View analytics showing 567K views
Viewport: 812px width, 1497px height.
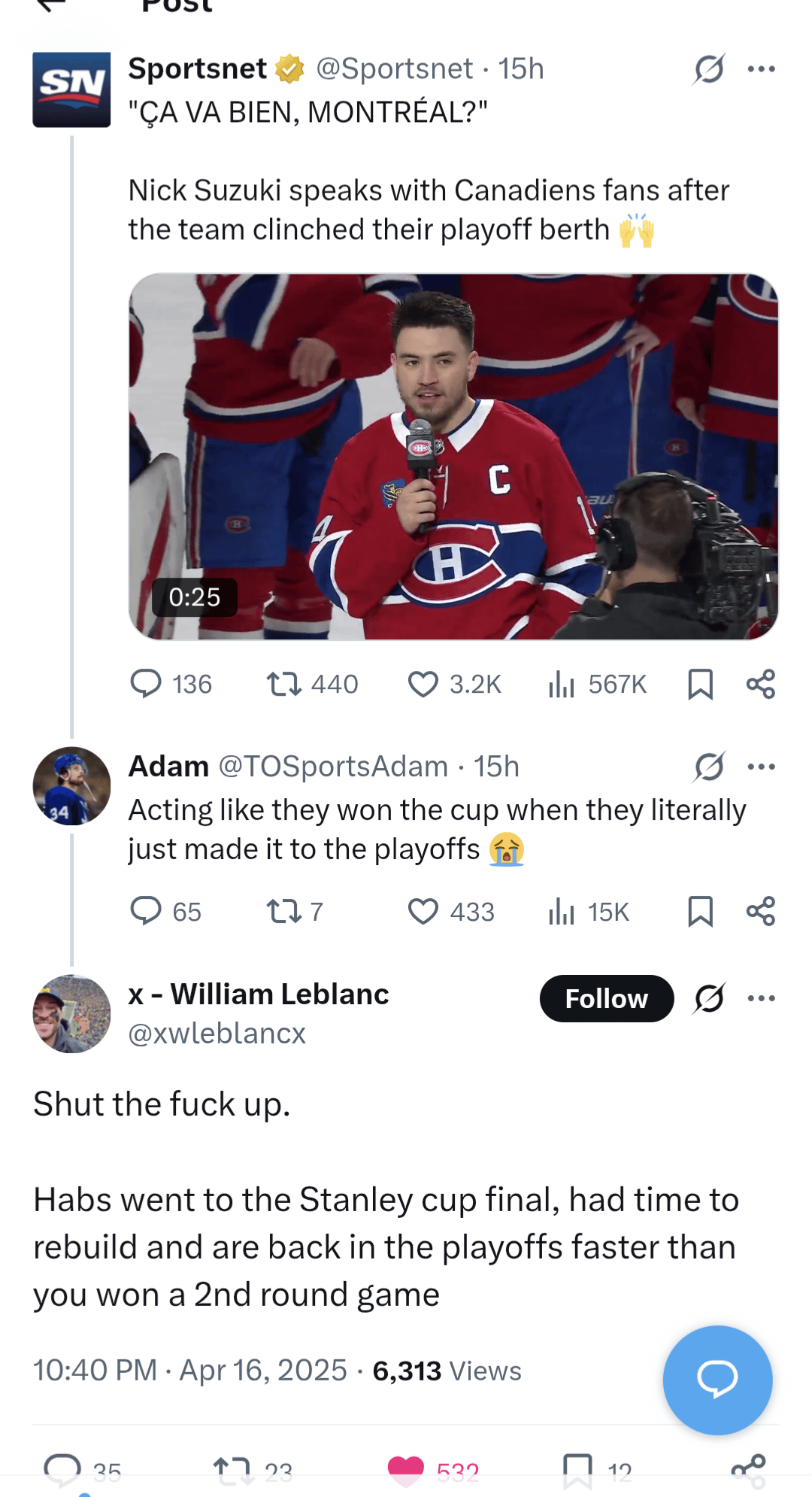point(562,684)
